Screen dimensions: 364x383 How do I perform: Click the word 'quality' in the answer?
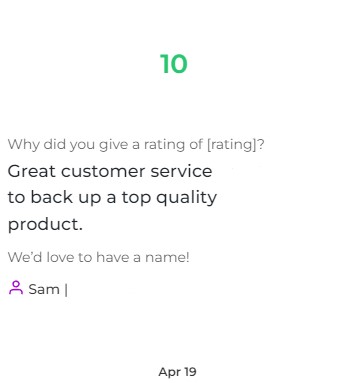pyautogui.click(x=187, y=198)
